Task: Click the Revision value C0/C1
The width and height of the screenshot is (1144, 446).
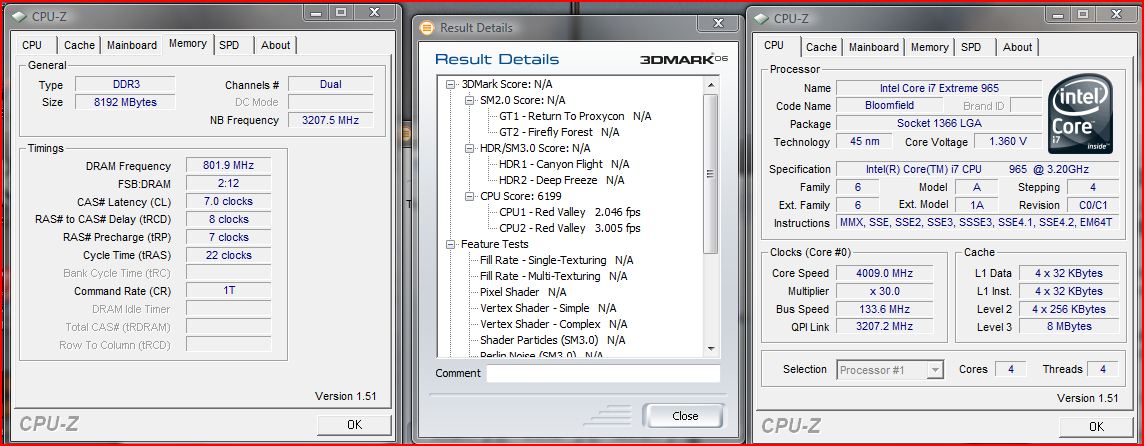Action: (1093, 205)
